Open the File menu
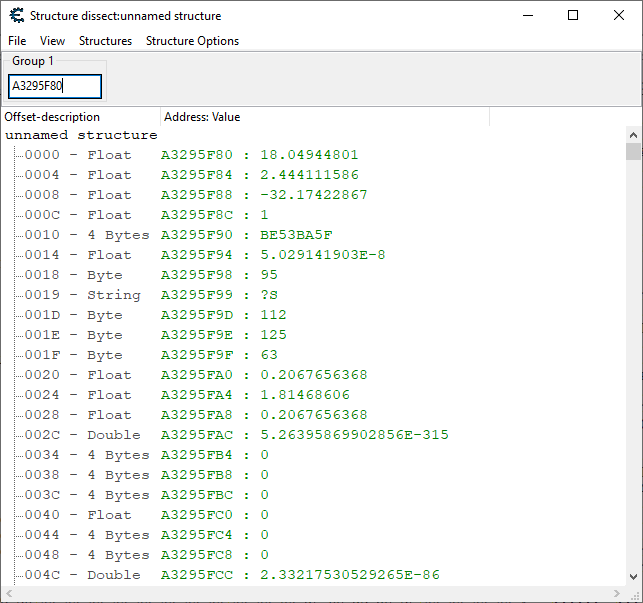Screen dimensions: 643x603 point(17,41)
